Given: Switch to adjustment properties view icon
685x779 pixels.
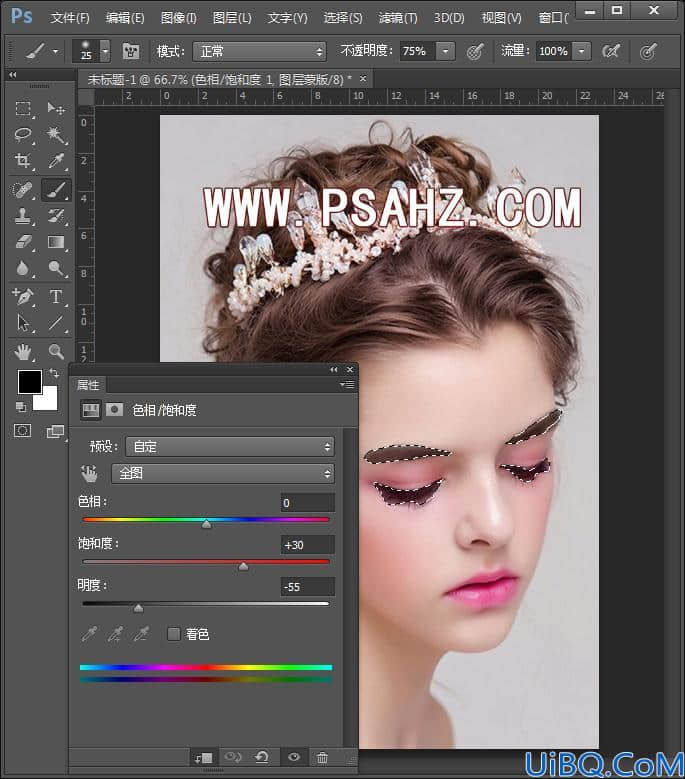Looking at the screenshot, I should [90, 410].
